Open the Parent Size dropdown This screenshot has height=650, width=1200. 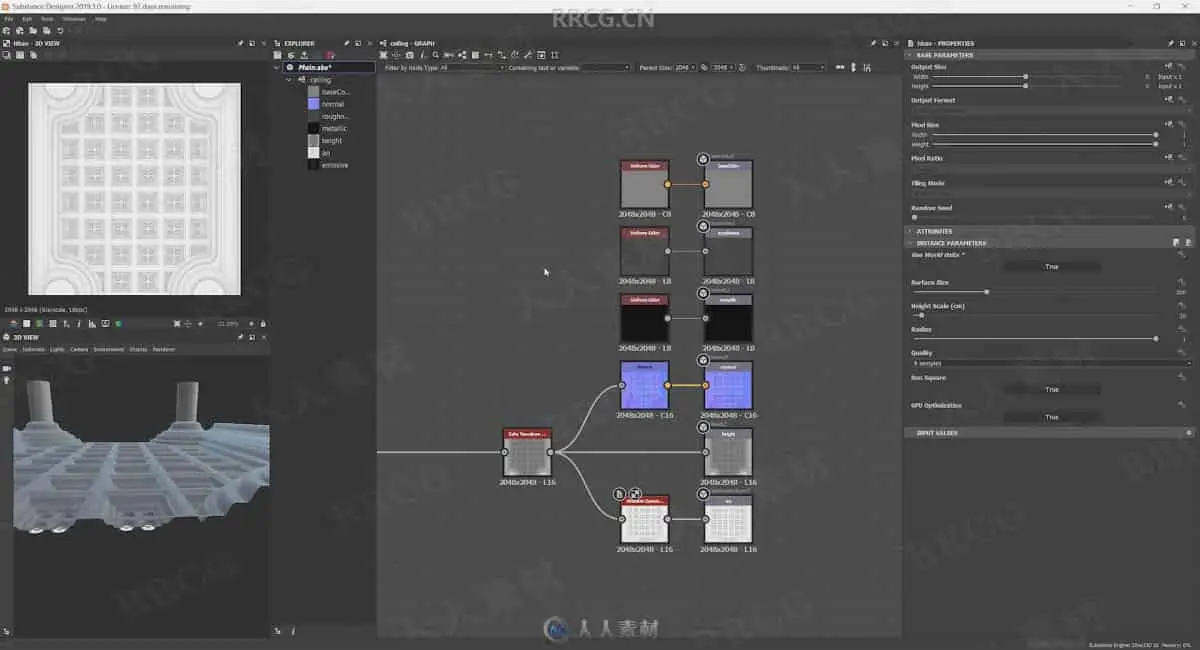pyautogui.click(x=684, y=67)
